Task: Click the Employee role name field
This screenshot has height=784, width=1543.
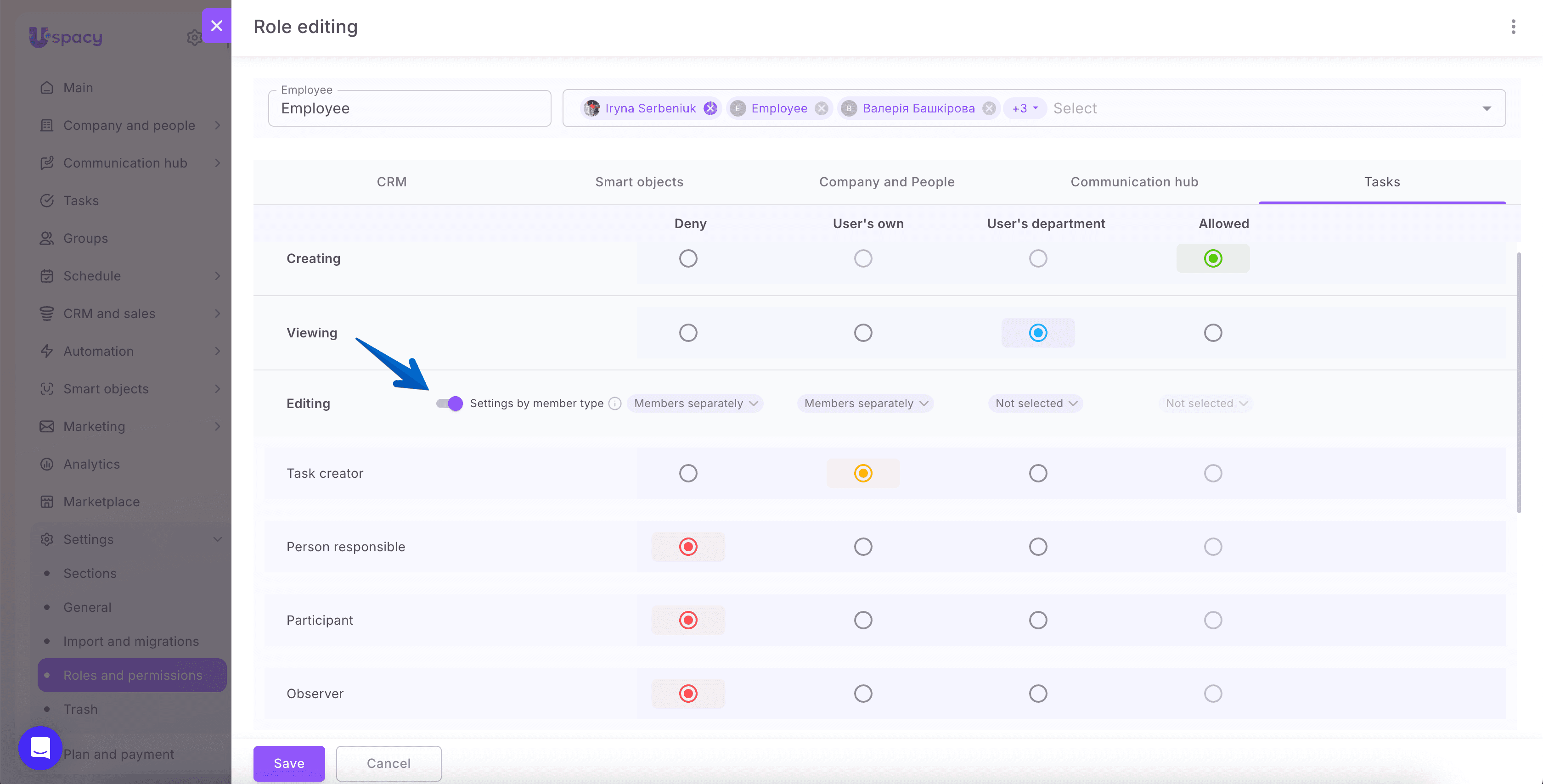Action: point(410,108)
